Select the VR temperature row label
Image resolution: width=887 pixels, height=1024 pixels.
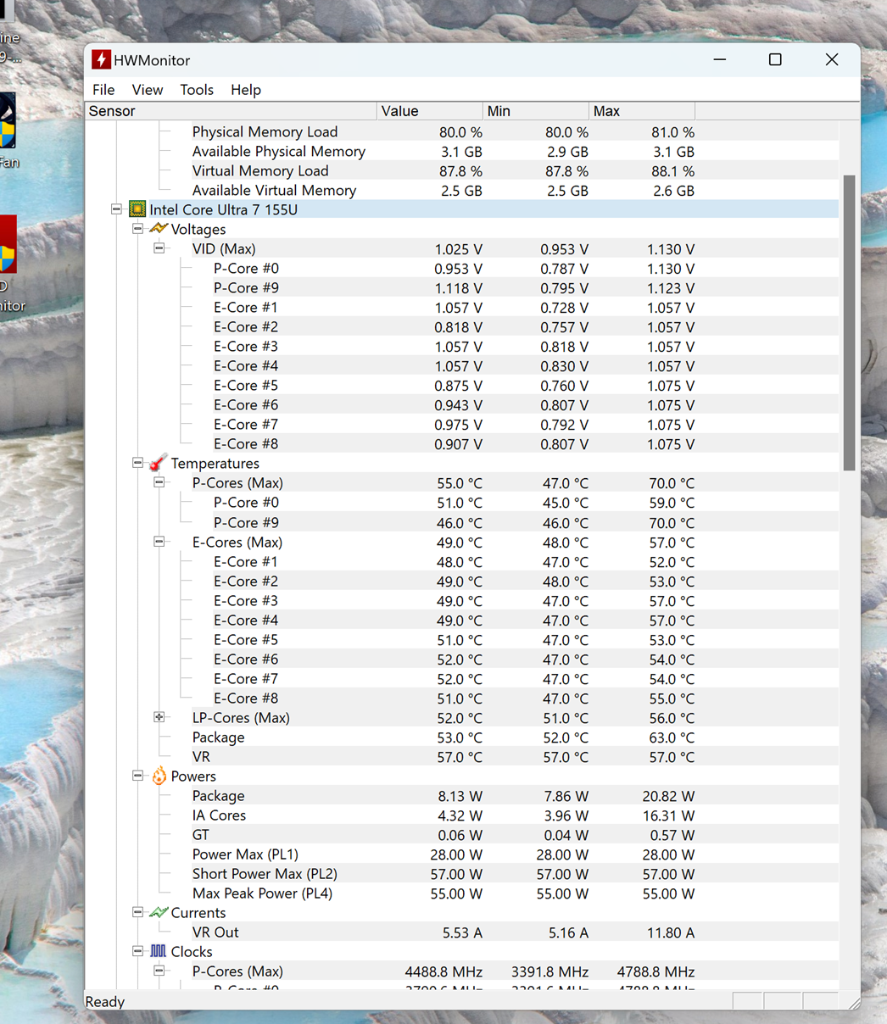[201, 757]
